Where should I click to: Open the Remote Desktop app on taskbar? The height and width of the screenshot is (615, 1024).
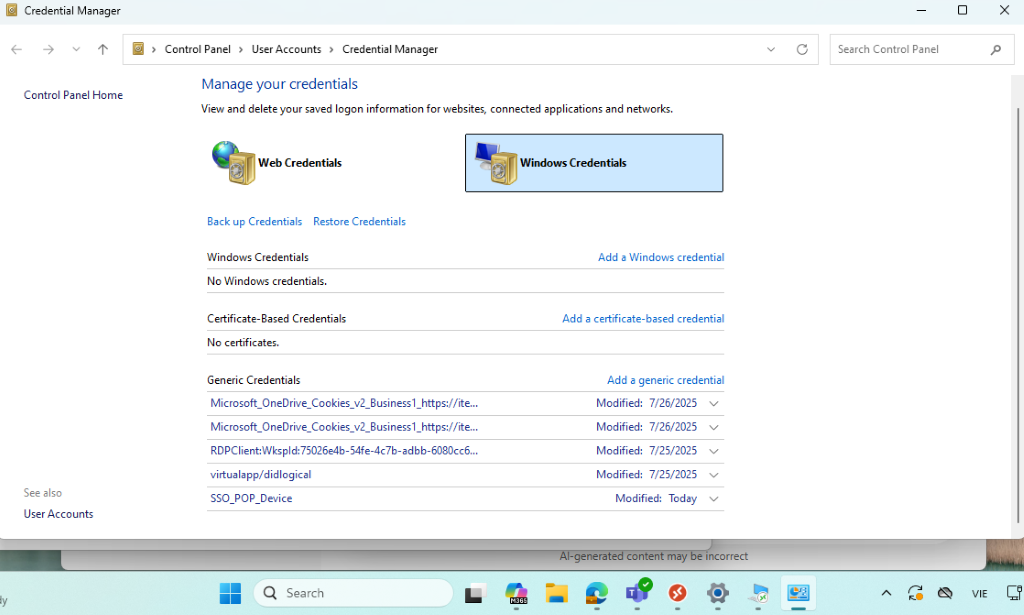[x=758, y=593]
